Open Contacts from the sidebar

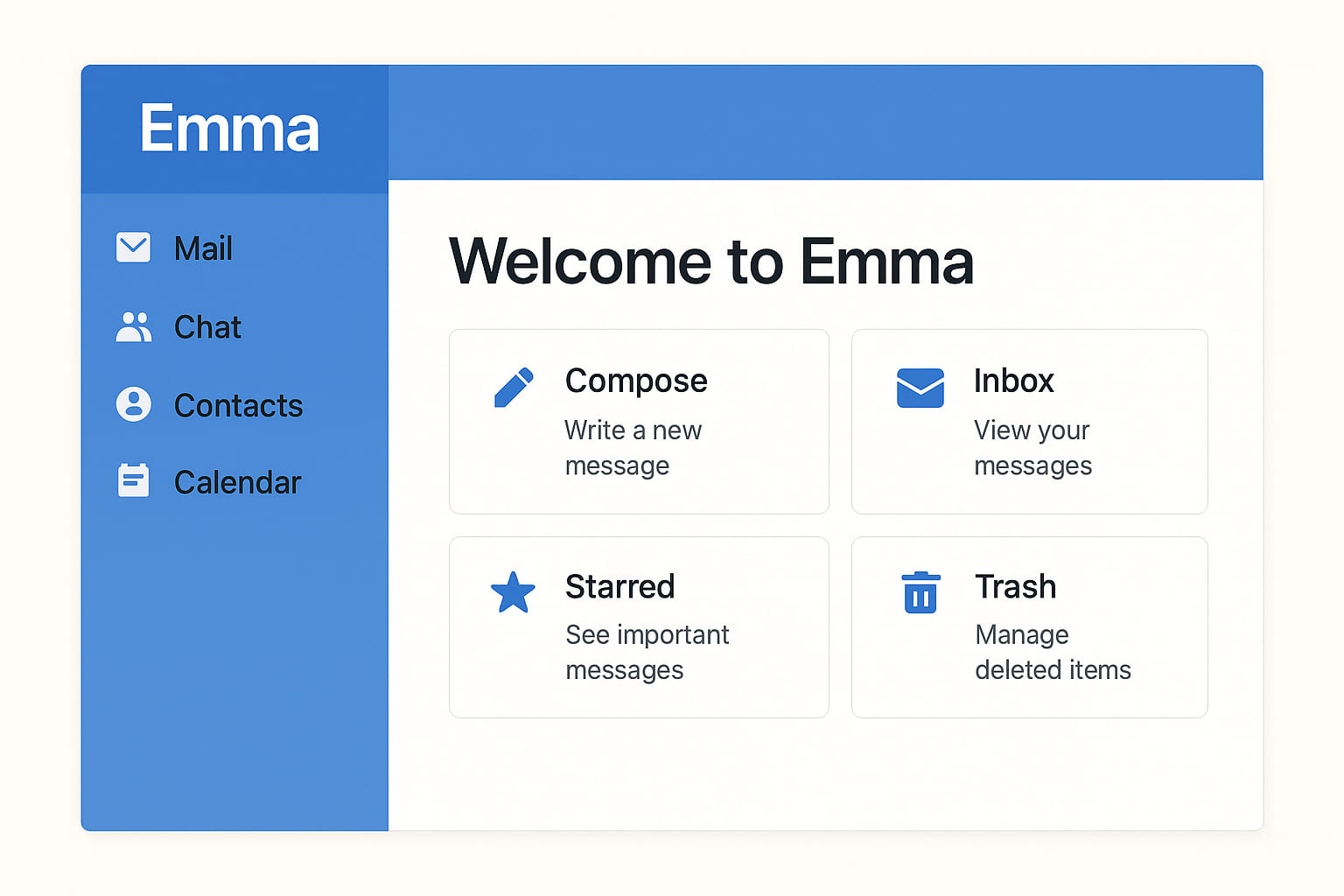[238, 405]
